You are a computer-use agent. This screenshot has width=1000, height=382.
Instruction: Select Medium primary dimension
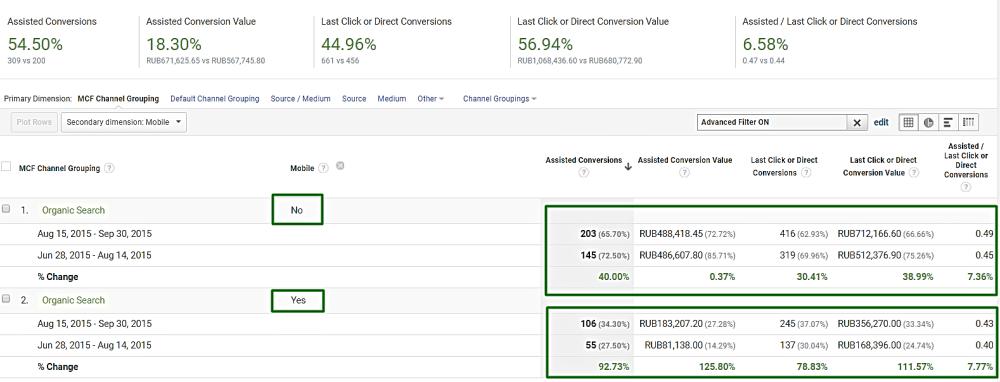coord(392,99)
